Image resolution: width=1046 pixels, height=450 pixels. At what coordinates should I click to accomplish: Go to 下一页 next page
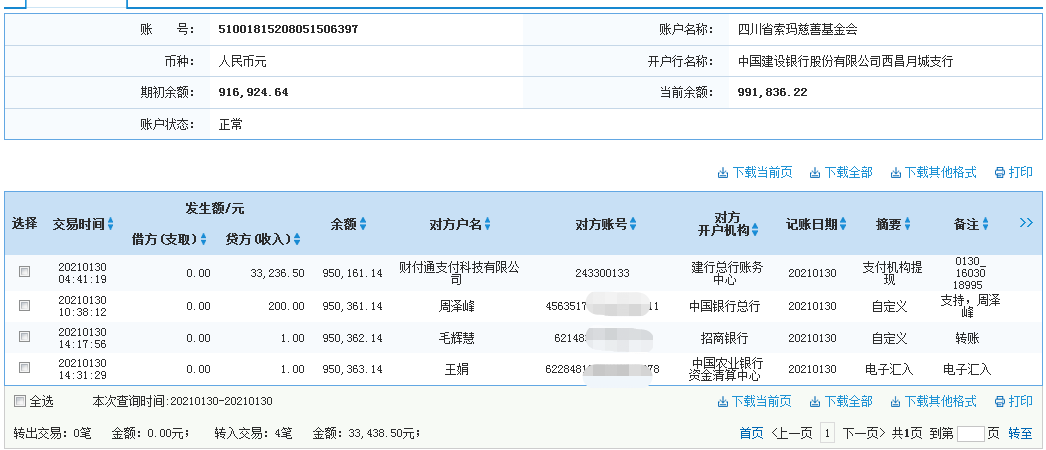[x=861, y=434]
